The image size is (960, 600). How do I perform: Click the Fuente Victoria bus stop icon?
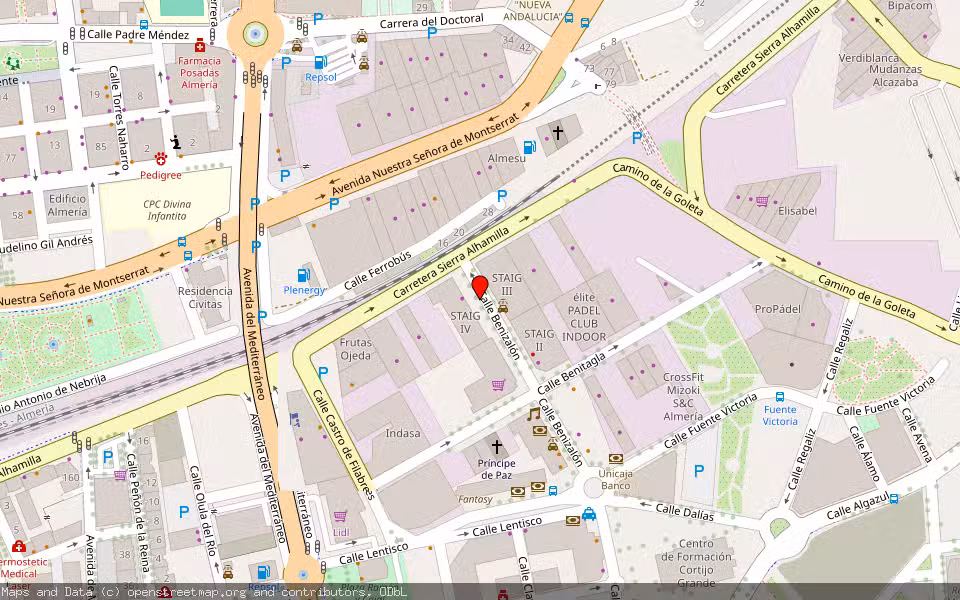[779, 396]
